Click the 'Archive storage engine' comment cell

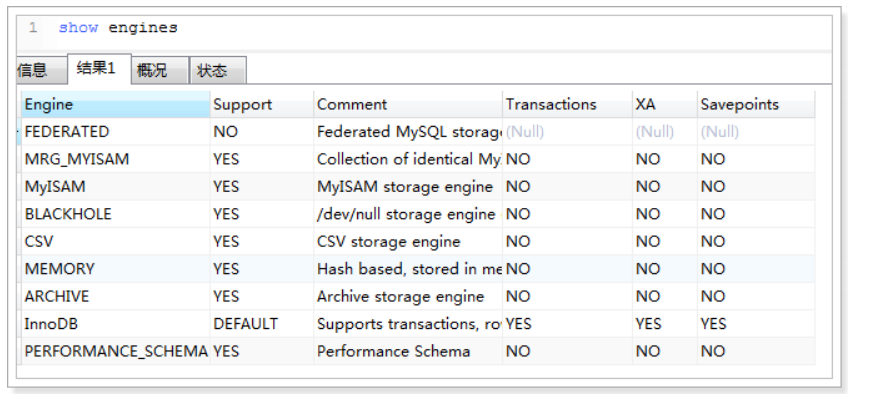[408, 296]
